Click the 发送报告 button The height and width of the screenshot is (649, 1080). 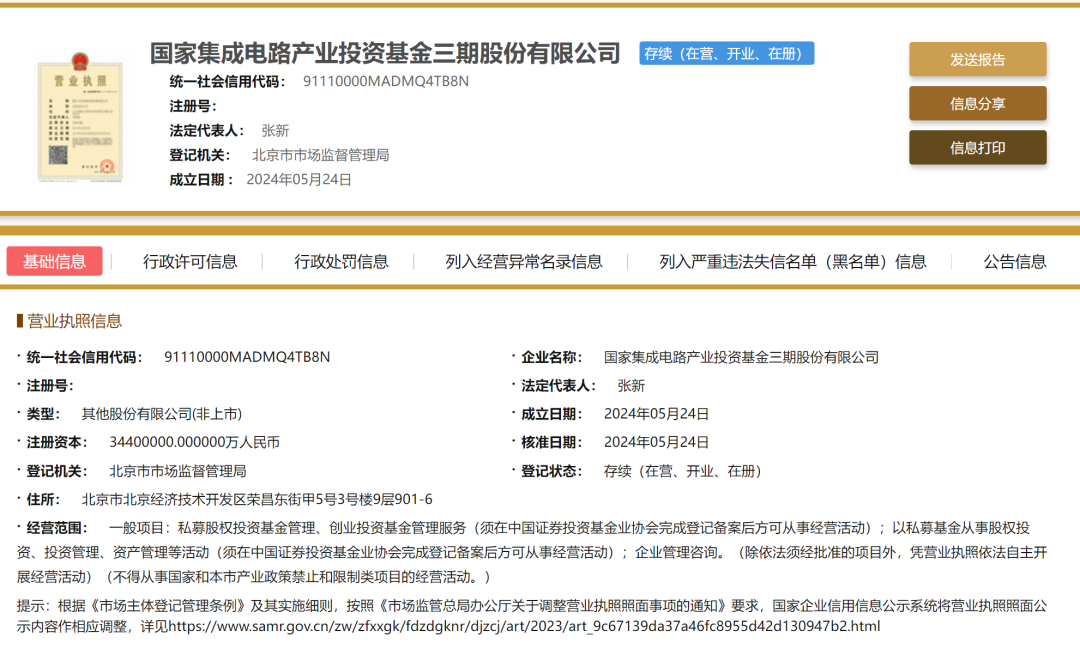pos(977,59)
